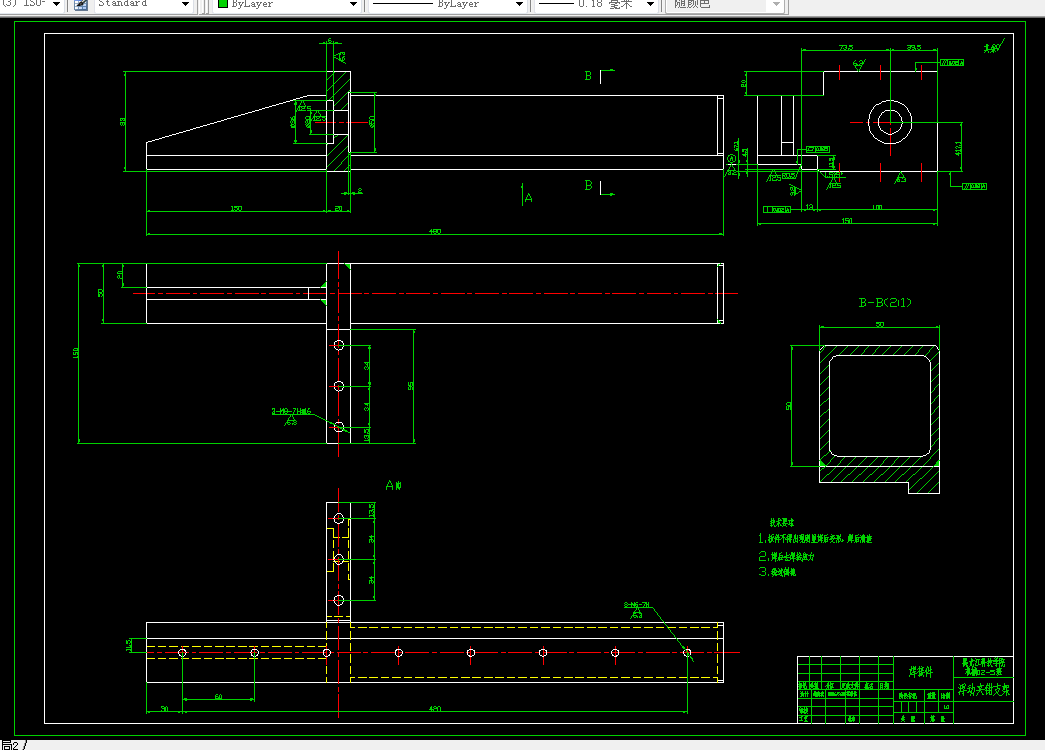Select the 100 dimension text
The height and width of the screenshot is (750, 1045).
(877, 207)
